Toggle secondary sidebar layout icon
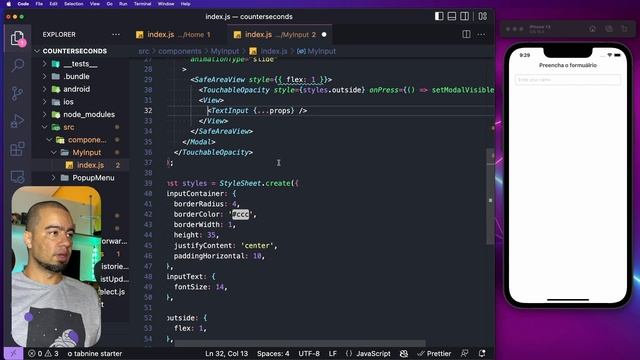The width and height of the screenshot is (640, 360). tap(464, 16)
